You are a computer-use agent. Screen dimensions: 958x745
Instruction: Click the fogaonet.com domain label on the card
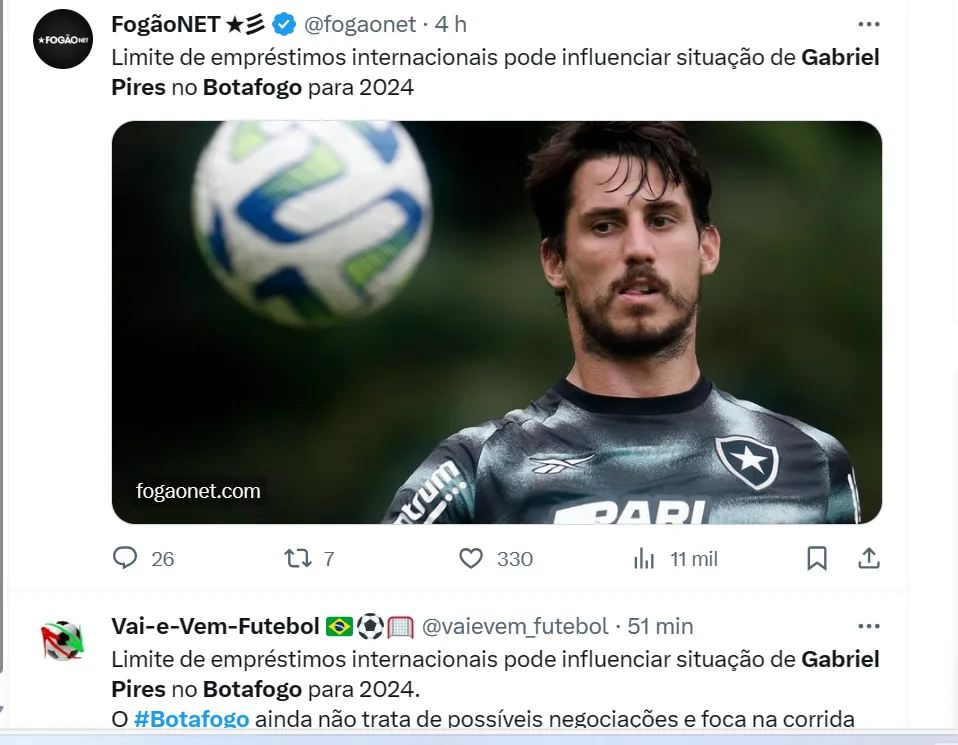(198, 491)
